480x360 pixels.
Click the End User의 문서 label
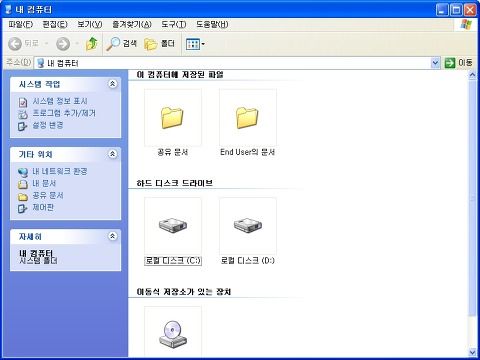(x=248, y=152)
